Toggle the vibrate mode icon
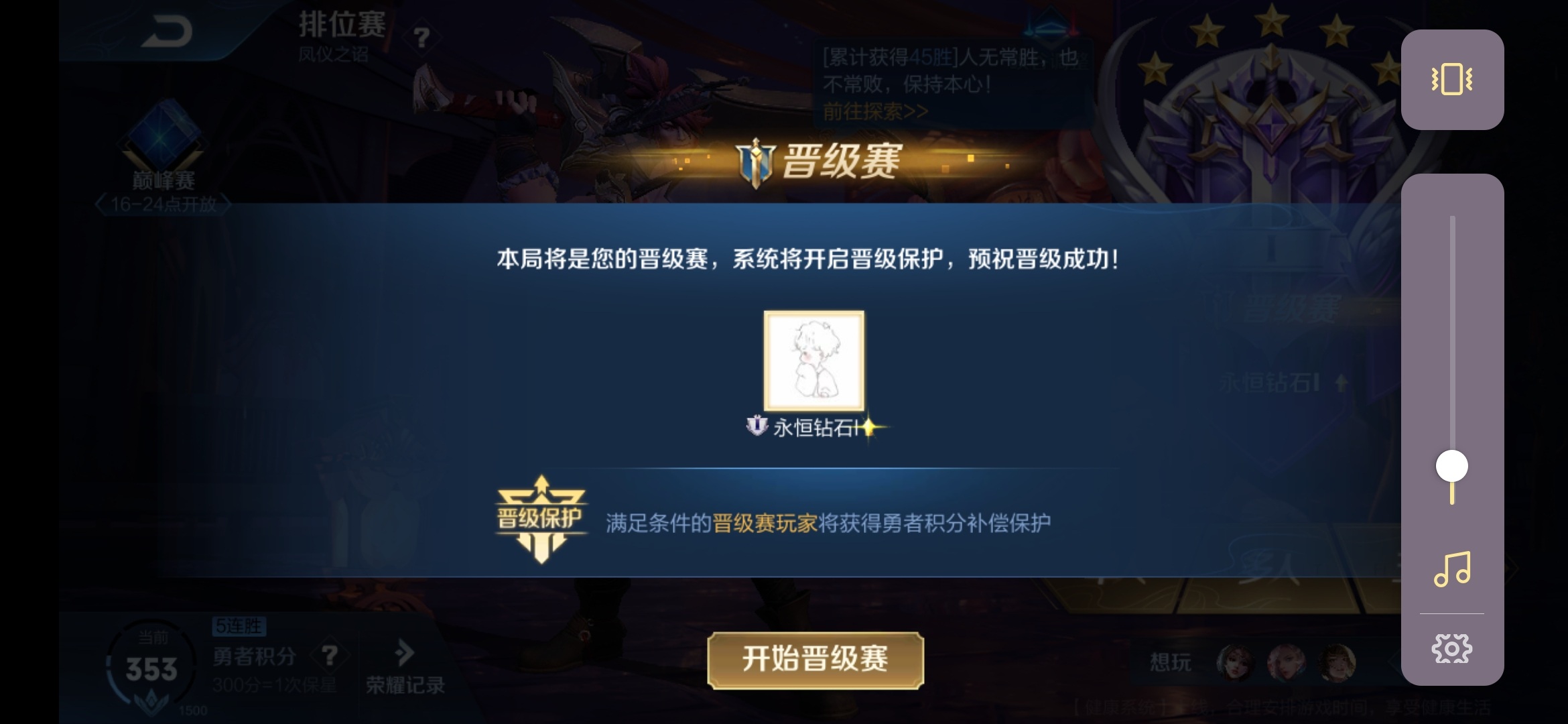Screen dimensions: 1568x724 (1451, 79)
